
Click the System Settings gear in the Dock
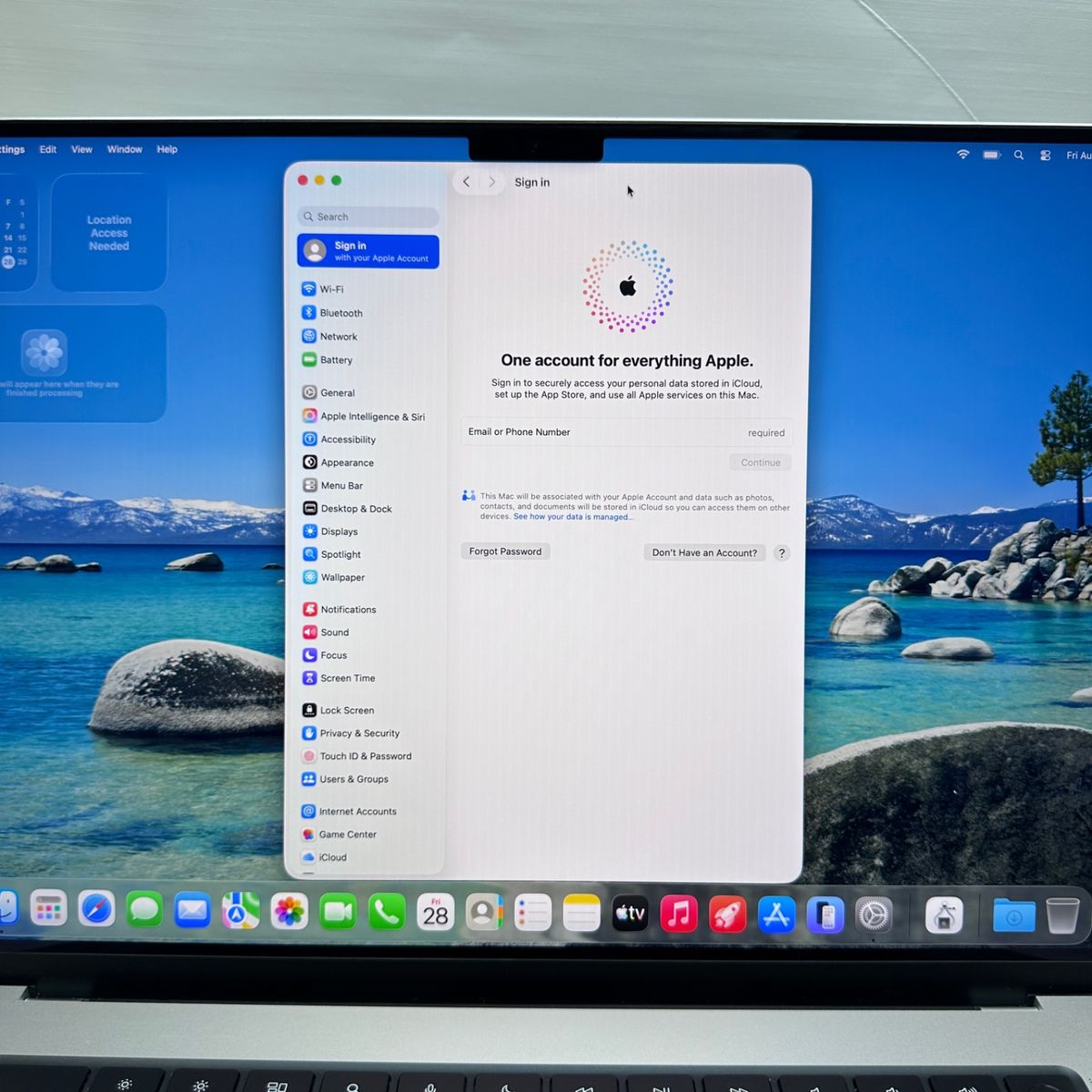click(x=875, y=915)
